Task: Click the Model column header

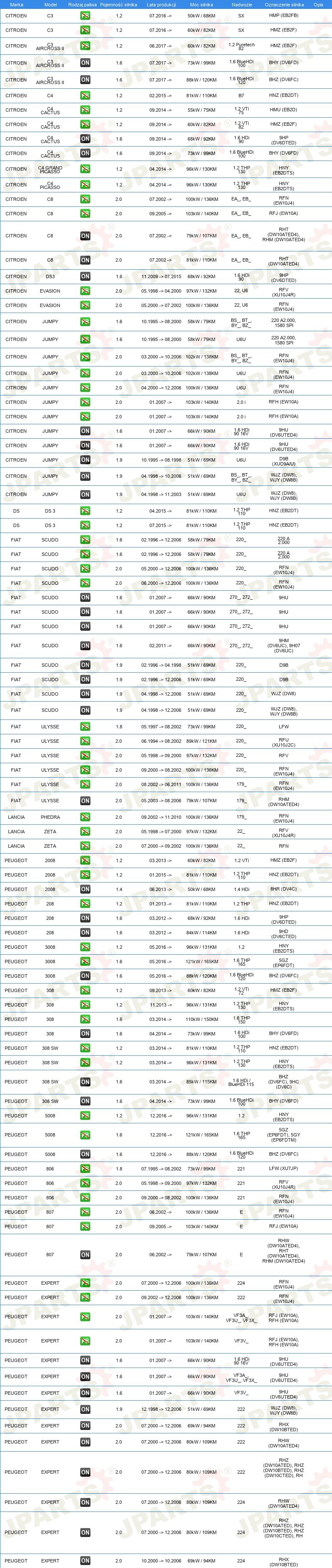Action: pos(51,4)
